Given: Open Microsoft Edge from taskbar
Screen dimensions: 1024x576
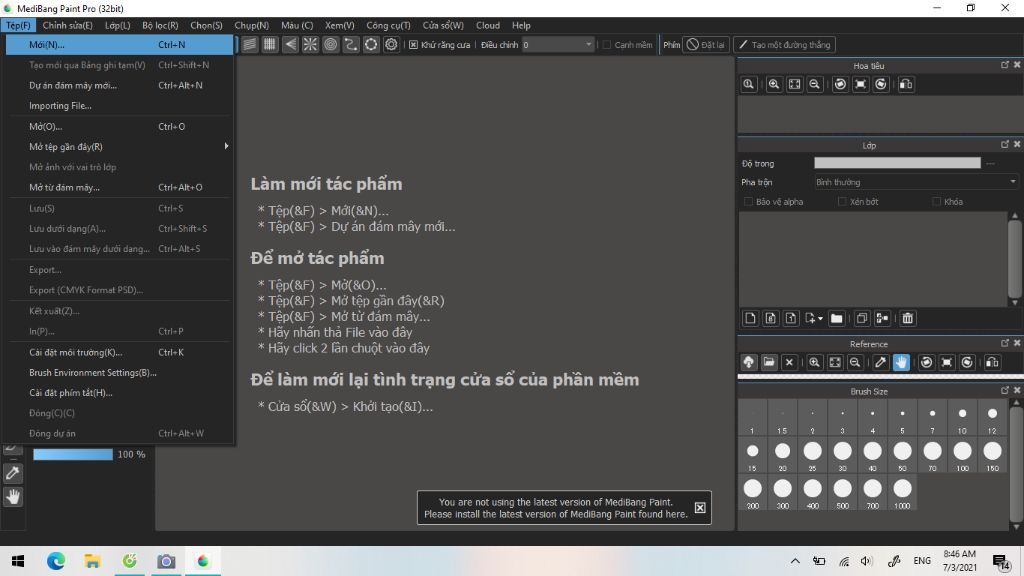Looking at the screenshot, I should pos(56,561).
